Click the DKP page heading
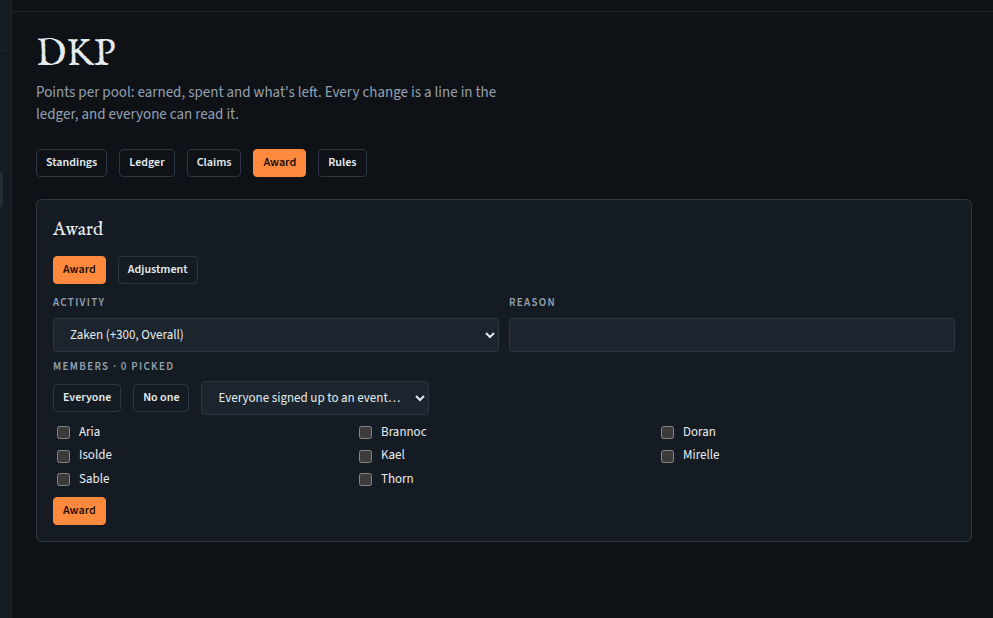The width and height of the screenshot is (993, 618). (x=76, y=52)
